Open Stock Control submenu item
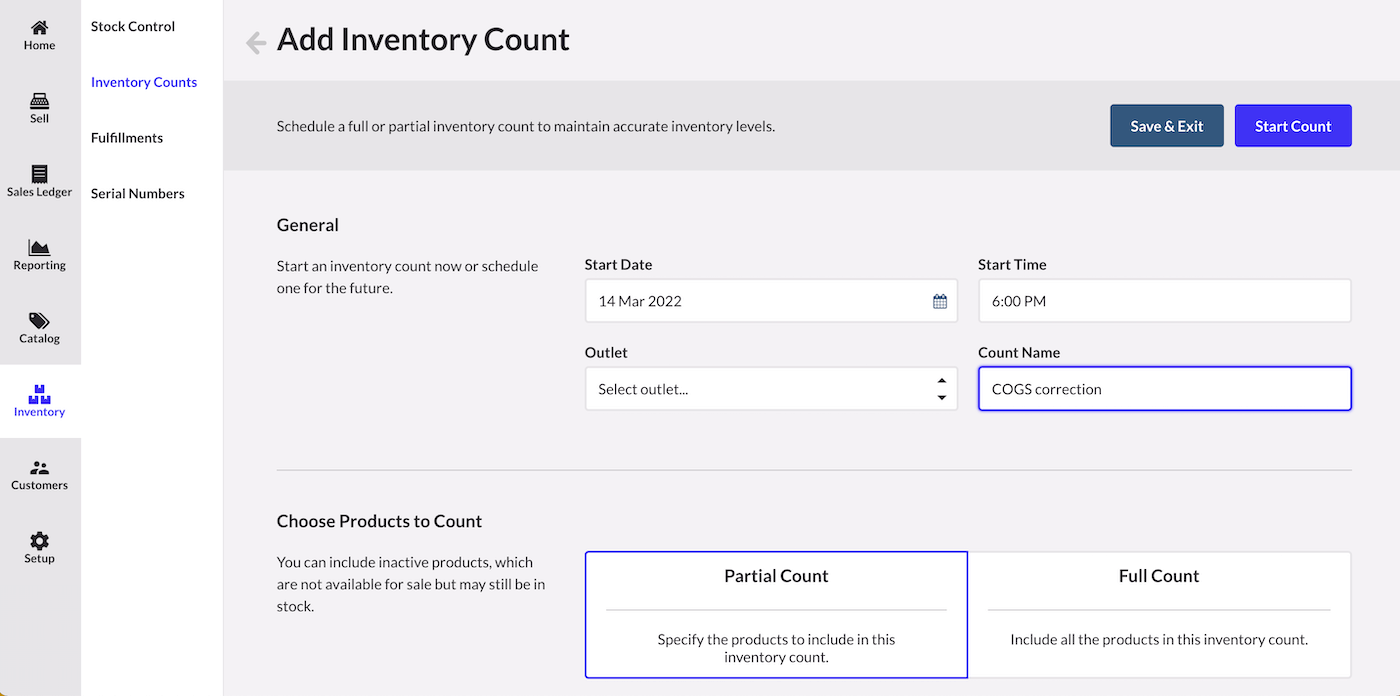Screen dimensions: 1400x696 pyautogui.click(x=133, y=26)
